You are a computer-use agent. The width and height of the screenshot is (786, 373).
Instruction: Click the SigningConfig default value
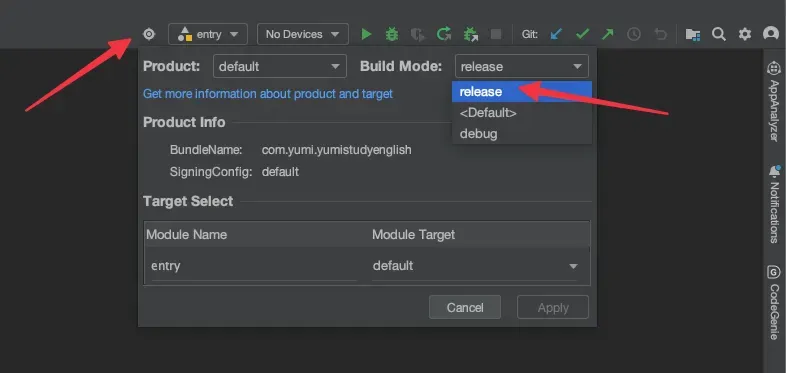coord(280,172)
